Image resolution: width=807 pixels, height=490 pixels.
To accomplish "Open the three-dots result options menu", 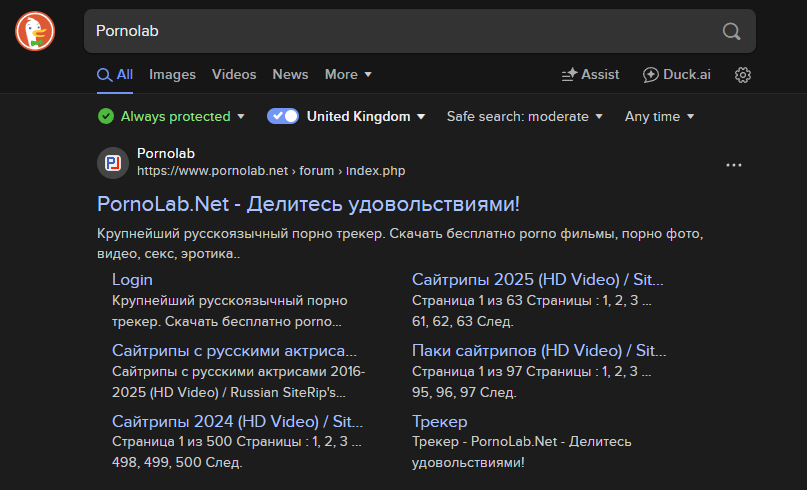I will point(733,165).
